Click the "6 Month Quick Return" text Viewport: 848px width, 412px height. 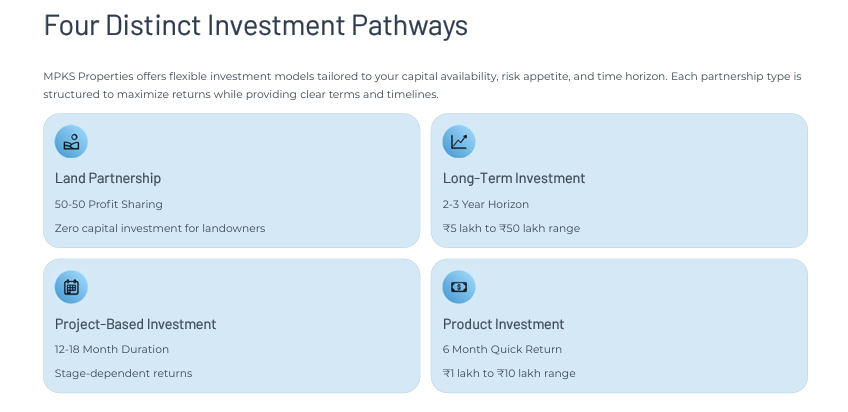[x=502, y=349]
